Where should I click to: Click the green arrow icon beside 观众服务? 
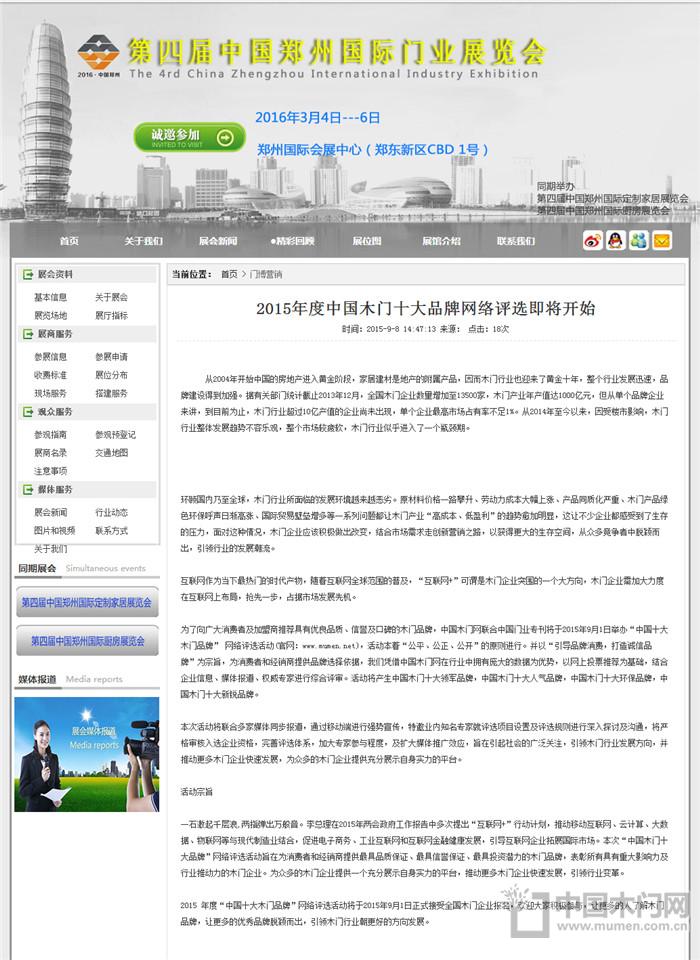coord(28,411)
